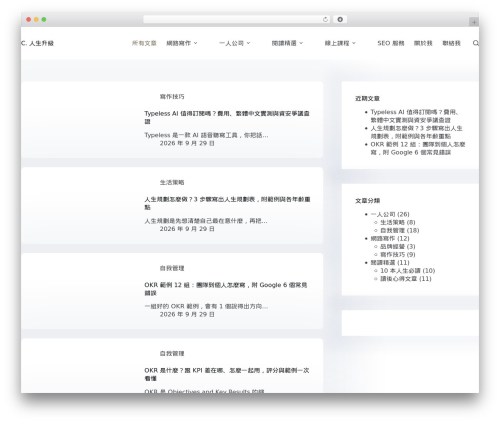
Task: Open 品牌經營 (3) subcategory in sidebar
Action: (x=398, y=246)
